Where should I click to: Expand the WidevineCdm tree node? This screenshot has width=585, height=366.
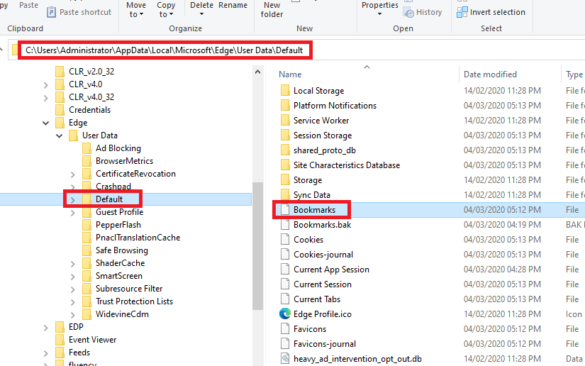[x=73, y=315]
